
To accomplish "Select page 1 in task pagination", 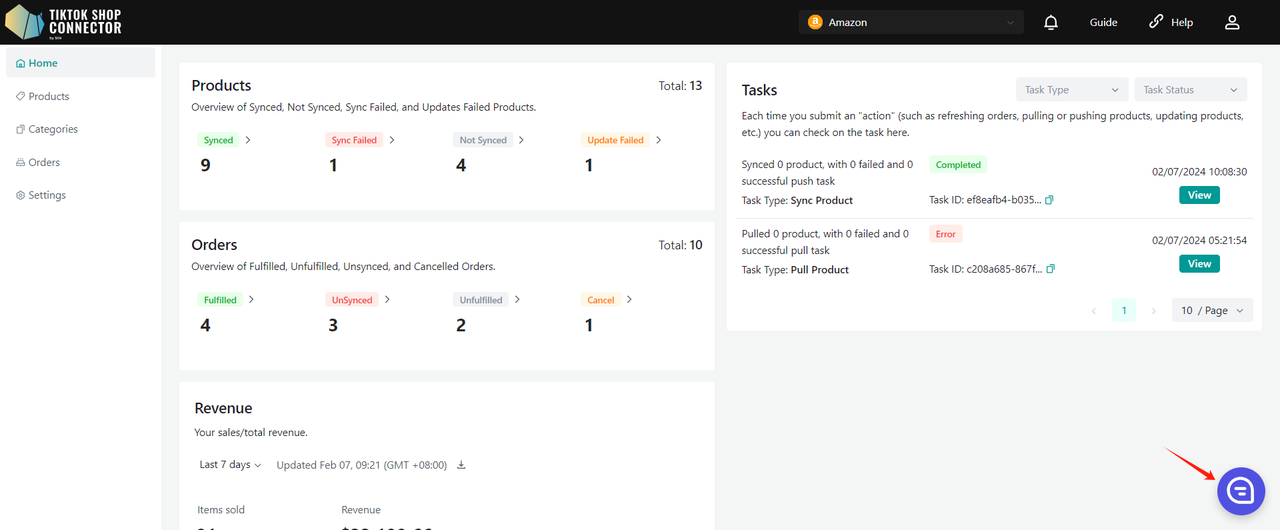I will pyautogui.click(x=1123, y=311).
